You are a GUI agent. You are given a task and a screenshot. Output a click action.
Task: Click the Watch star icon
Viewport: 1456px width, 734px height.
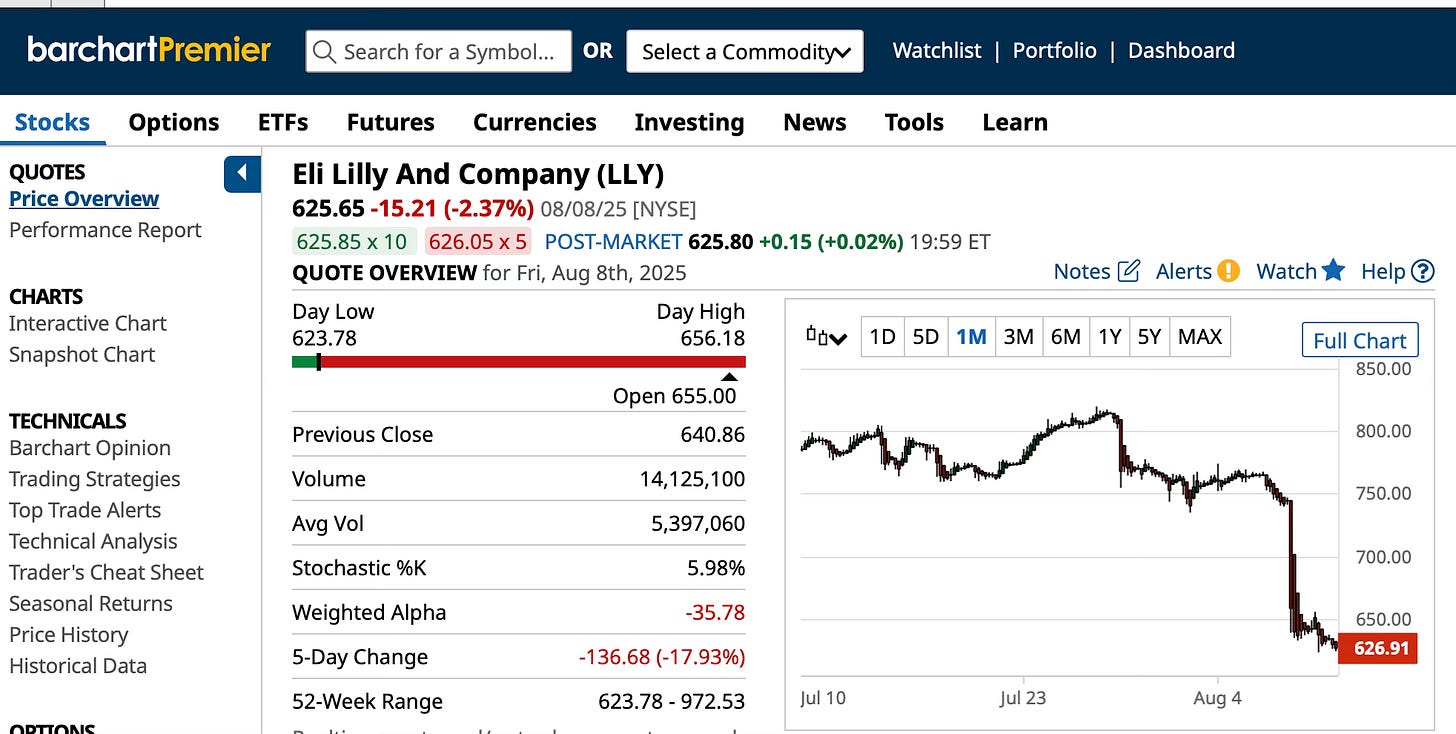pos(1333,270)
